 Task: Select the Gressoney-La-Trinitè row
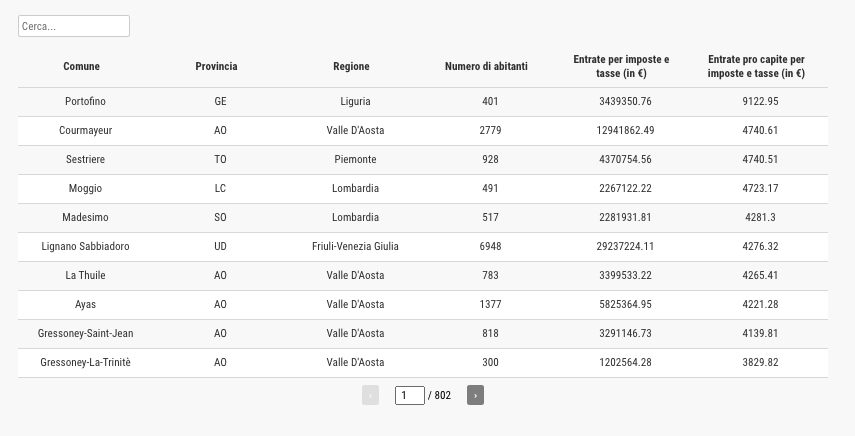point(423,362)
